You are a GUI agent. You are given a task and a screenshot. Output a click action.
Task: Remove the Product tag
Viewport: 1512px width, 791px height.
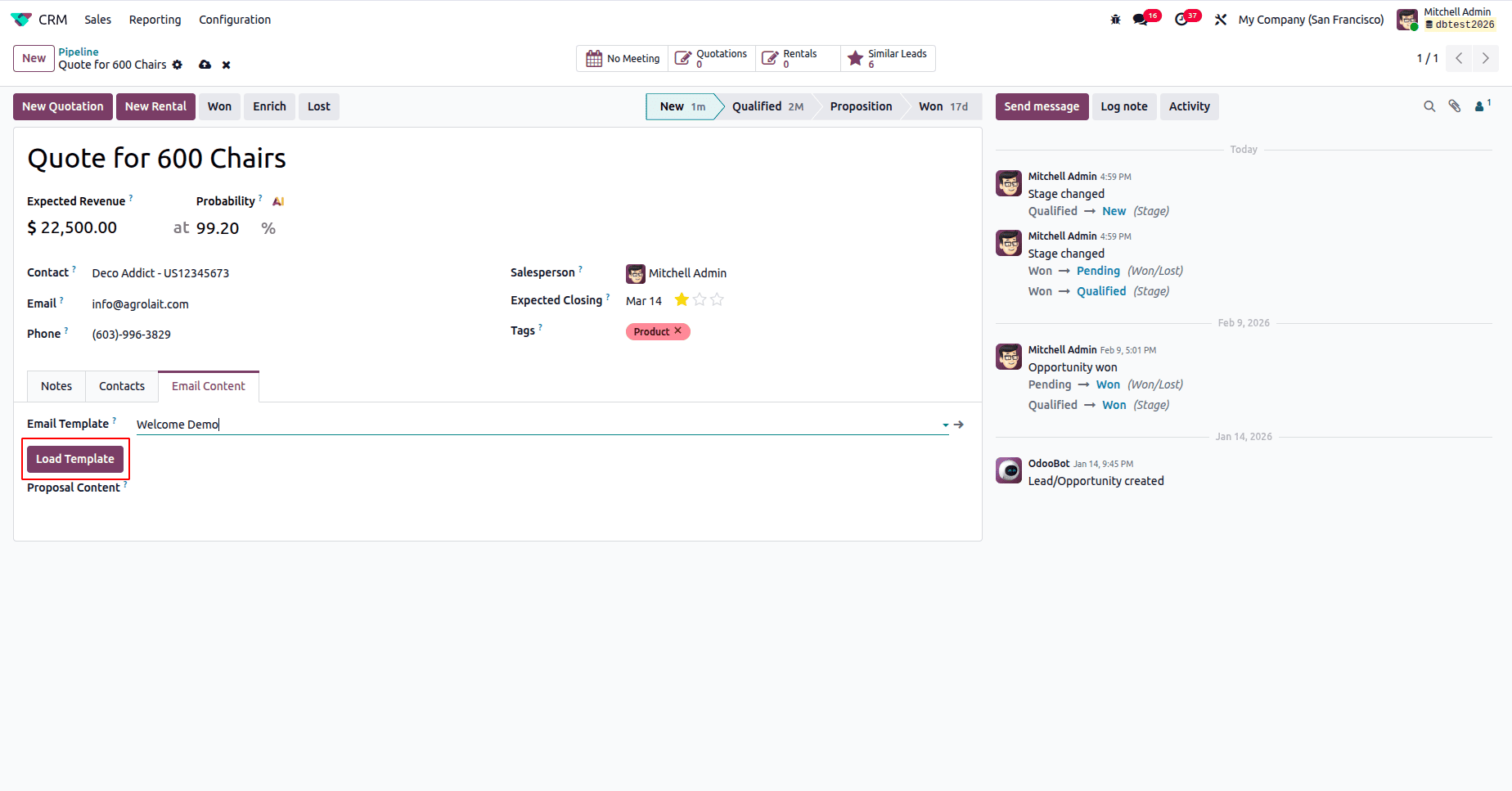[678, 331]
